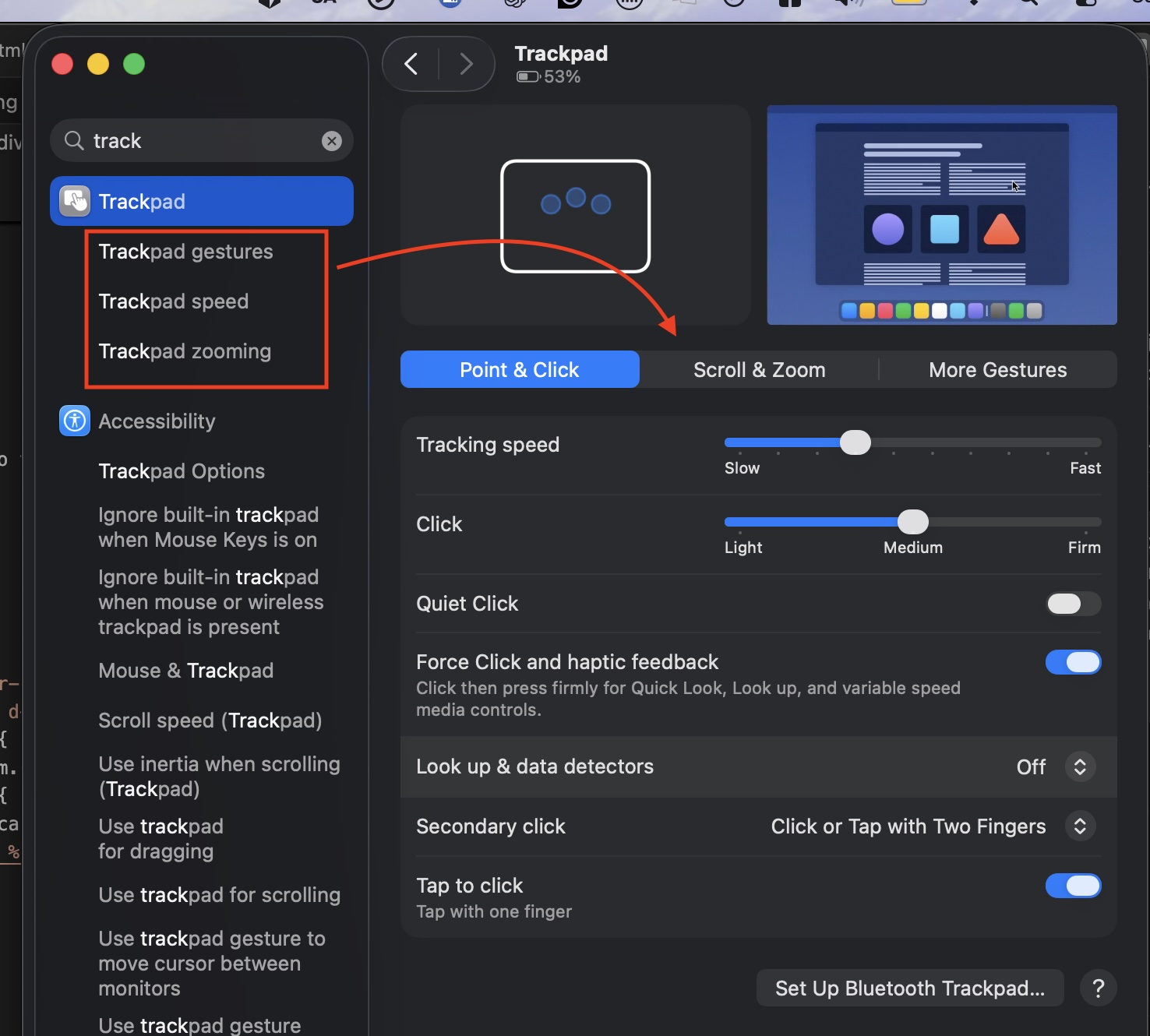Click the forward navigation chevron

pos(465,63)
